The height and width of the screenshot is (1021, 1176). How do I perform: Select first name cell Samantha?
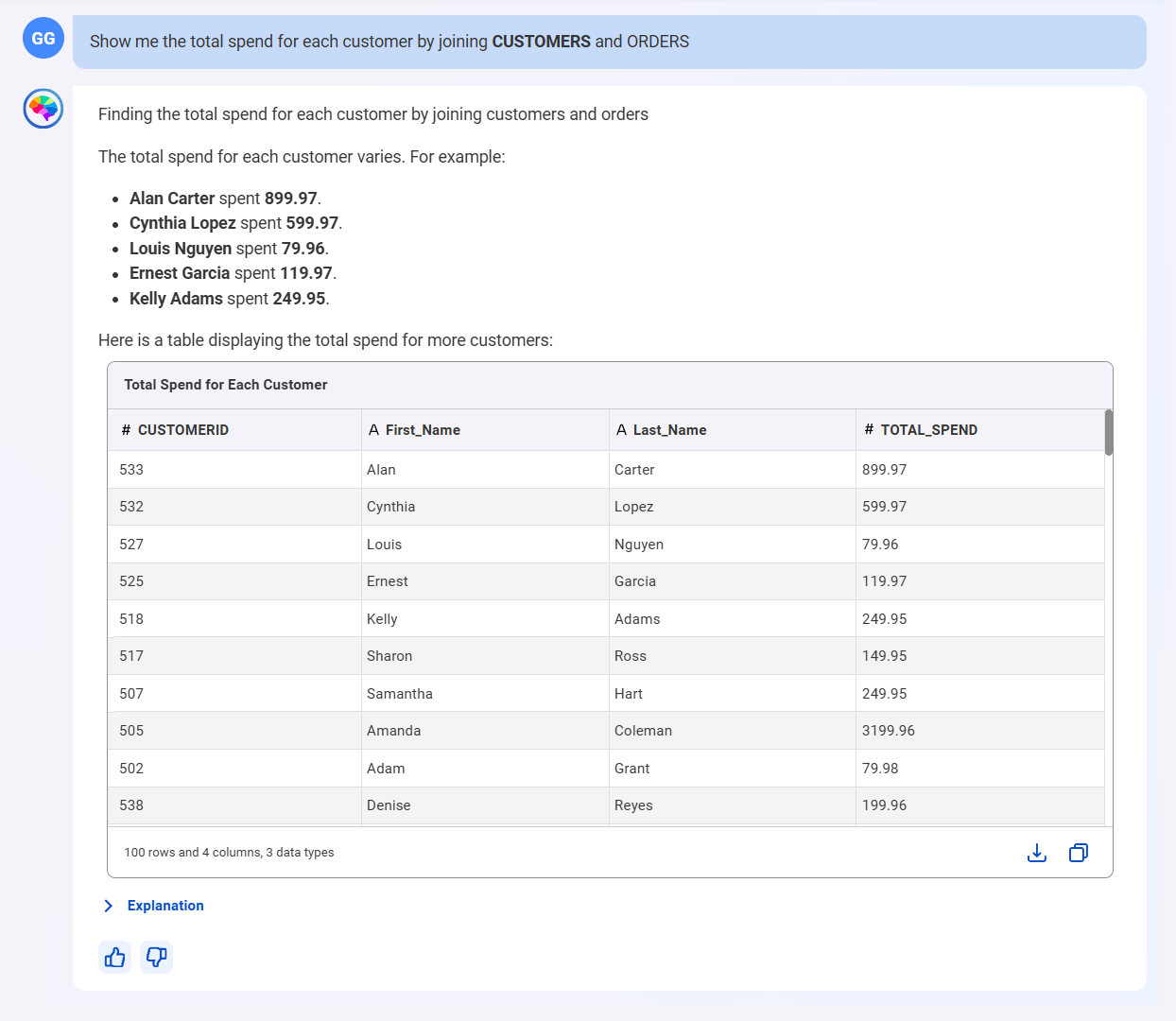coord(485,694)
